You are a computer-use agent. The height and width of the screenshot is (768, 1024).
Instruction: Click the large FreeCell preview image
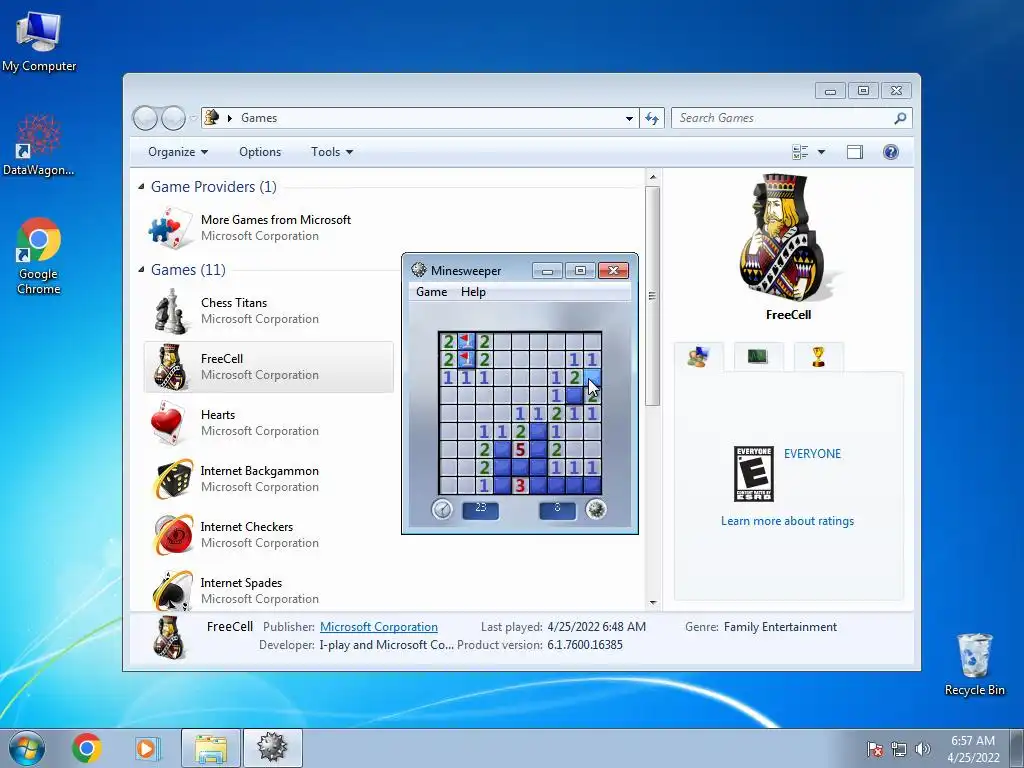coord(788,238)
